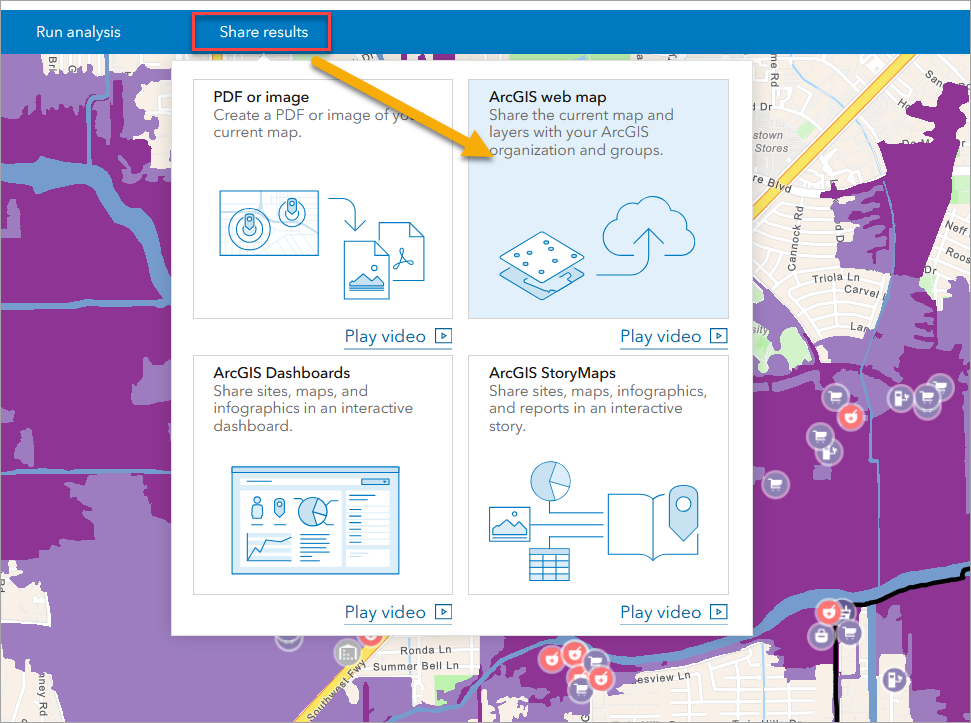
Task: Click the gas station marker near Olesview Ln
Action: tap(894, 680)
